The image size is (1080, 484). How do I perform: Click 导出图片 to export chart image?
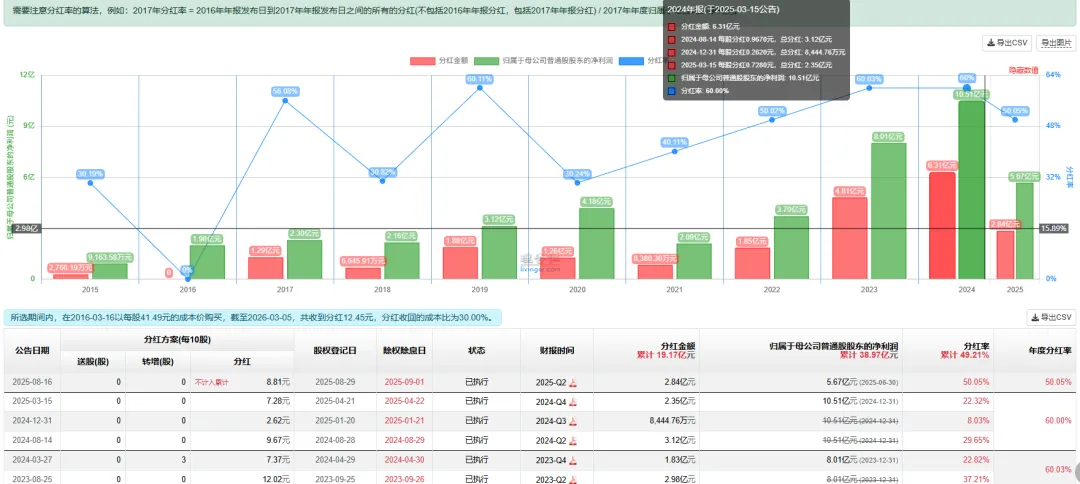coord(1056,43)
